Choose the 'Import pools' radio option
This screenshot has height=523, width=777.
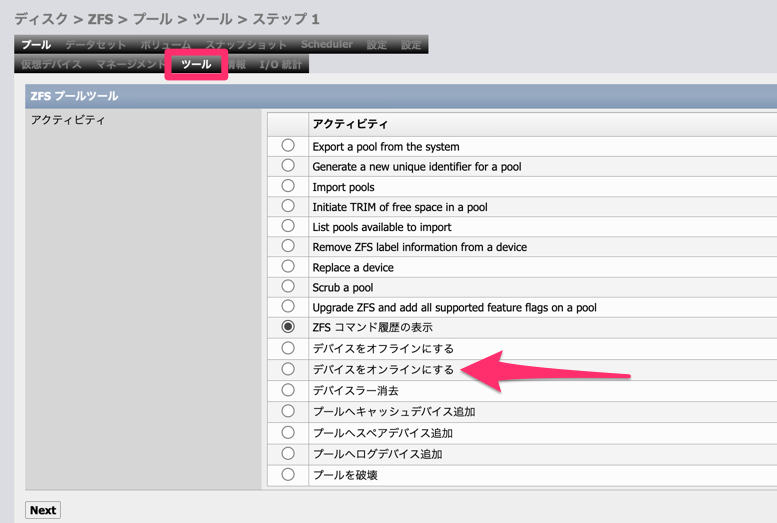pos(288,186)
